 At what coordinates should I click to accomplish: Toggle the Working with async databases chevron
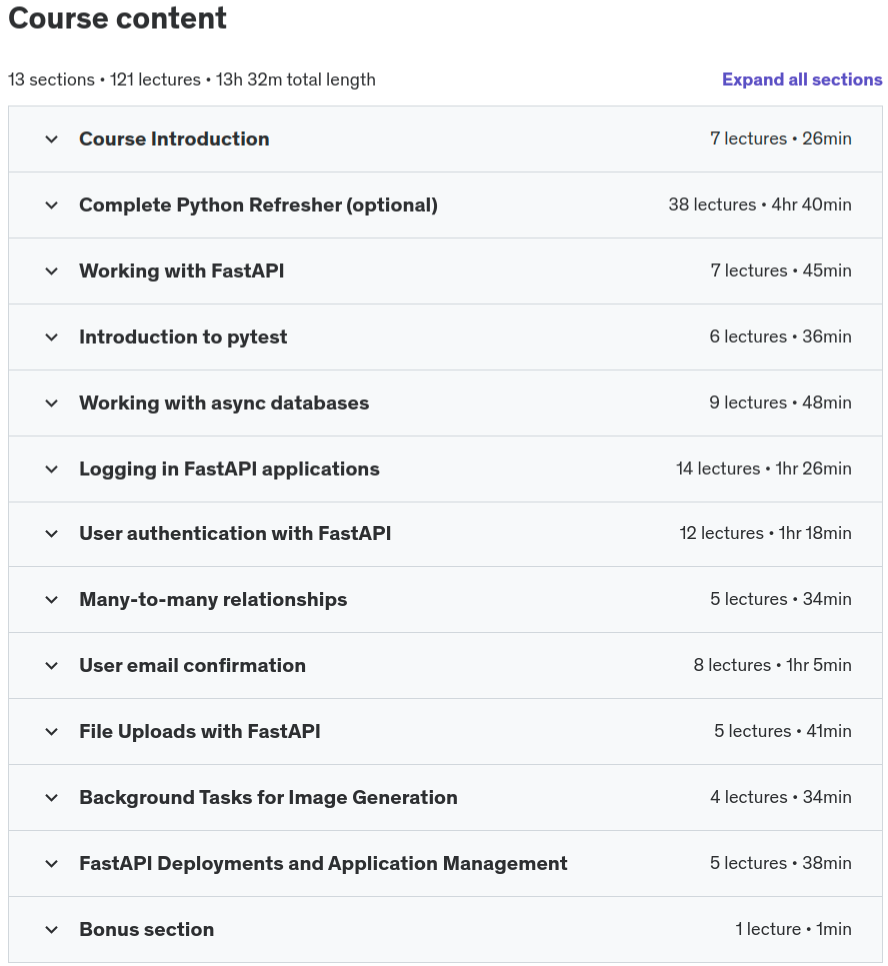pos(52,403)
